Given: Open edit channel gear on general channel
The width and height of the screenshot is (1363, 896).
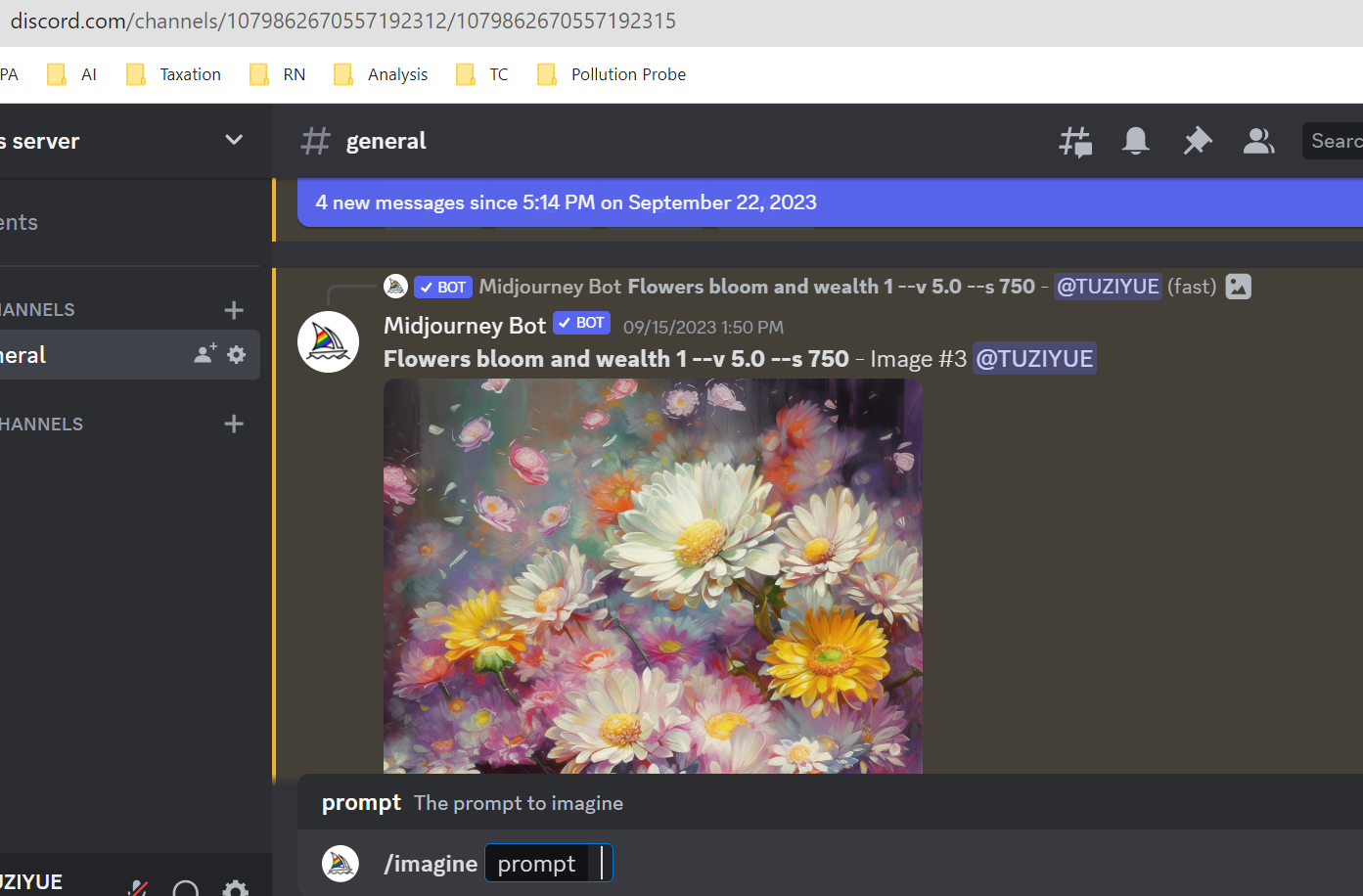Looking at the screenshot, I should (237, 354).
